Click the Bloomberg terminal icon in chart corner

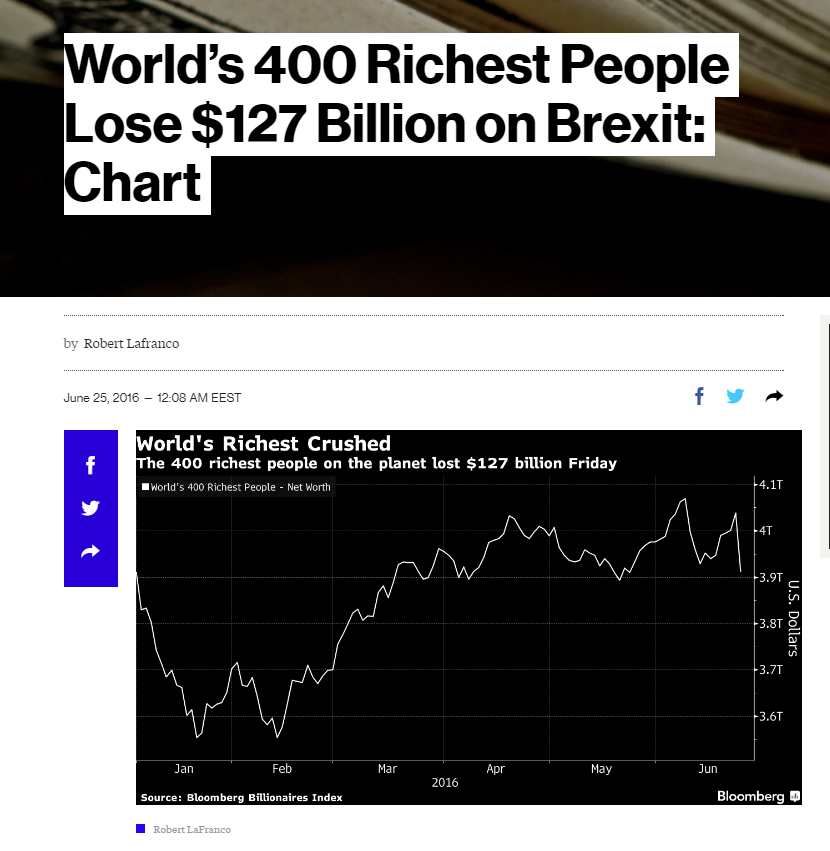click(x=795, y=797)
